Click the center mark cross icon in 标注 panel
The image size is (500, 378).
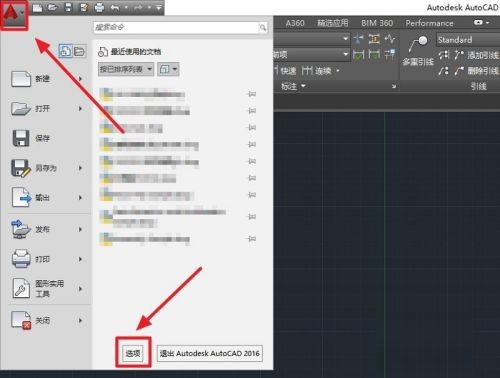point(359,39)
